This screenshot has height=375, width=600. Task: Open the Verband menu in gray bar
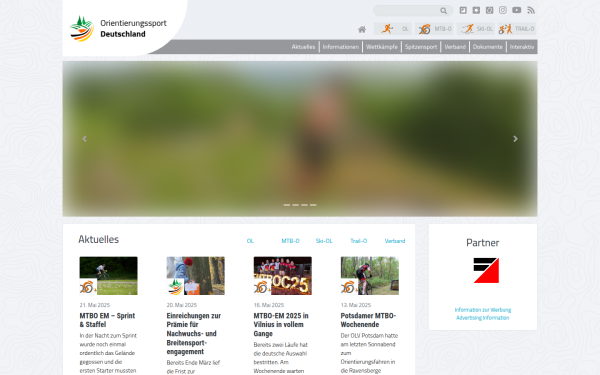click(455, 47)
